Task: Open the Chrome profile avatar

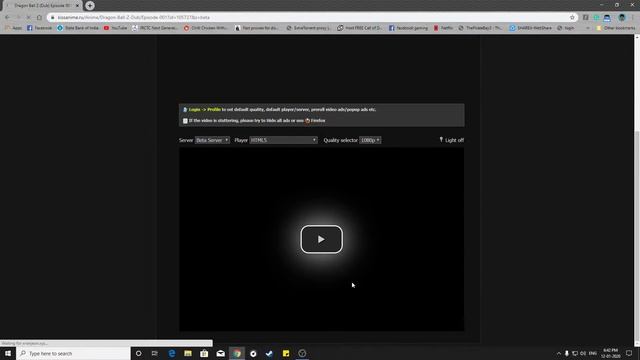Action: coord(622,17)
